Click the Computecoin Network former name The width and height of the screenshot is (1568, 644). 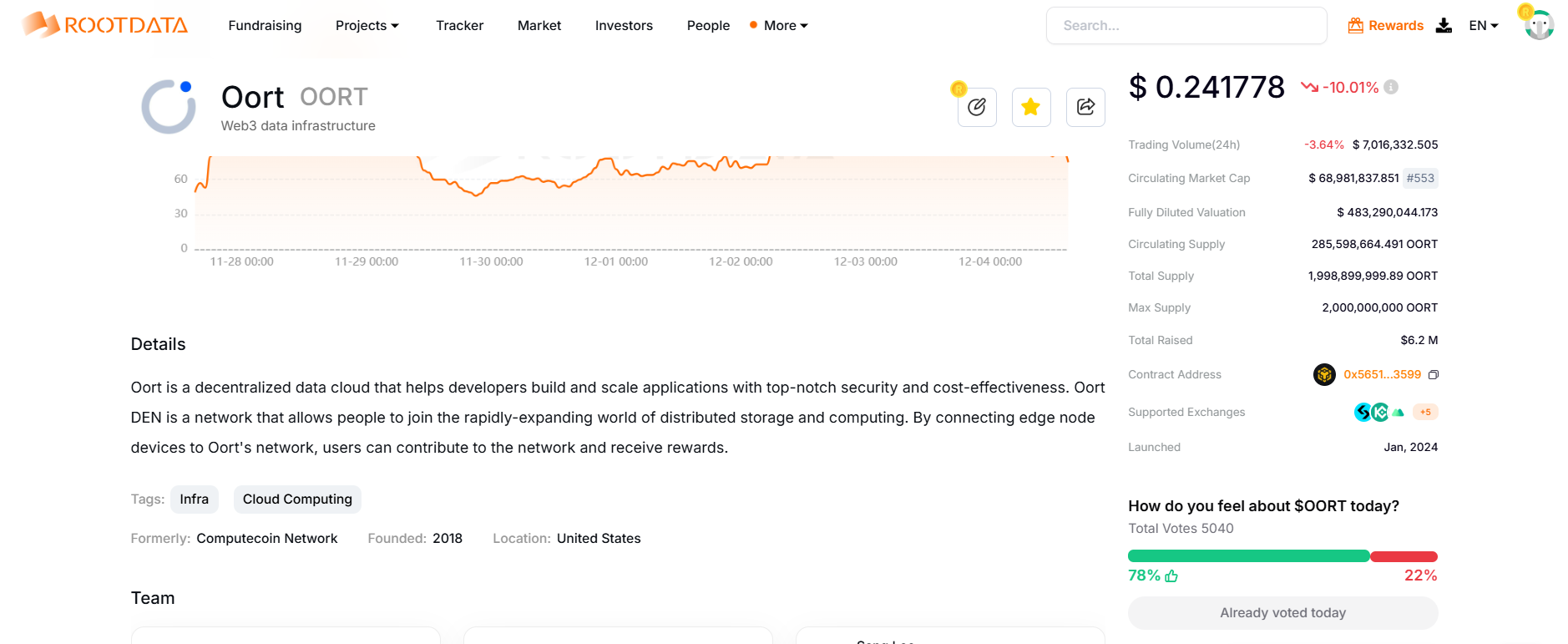(267, 539)
